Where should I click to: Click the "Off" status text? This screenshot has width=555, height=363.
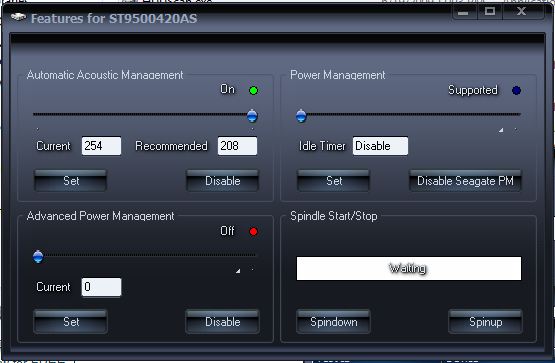point(227,231)
